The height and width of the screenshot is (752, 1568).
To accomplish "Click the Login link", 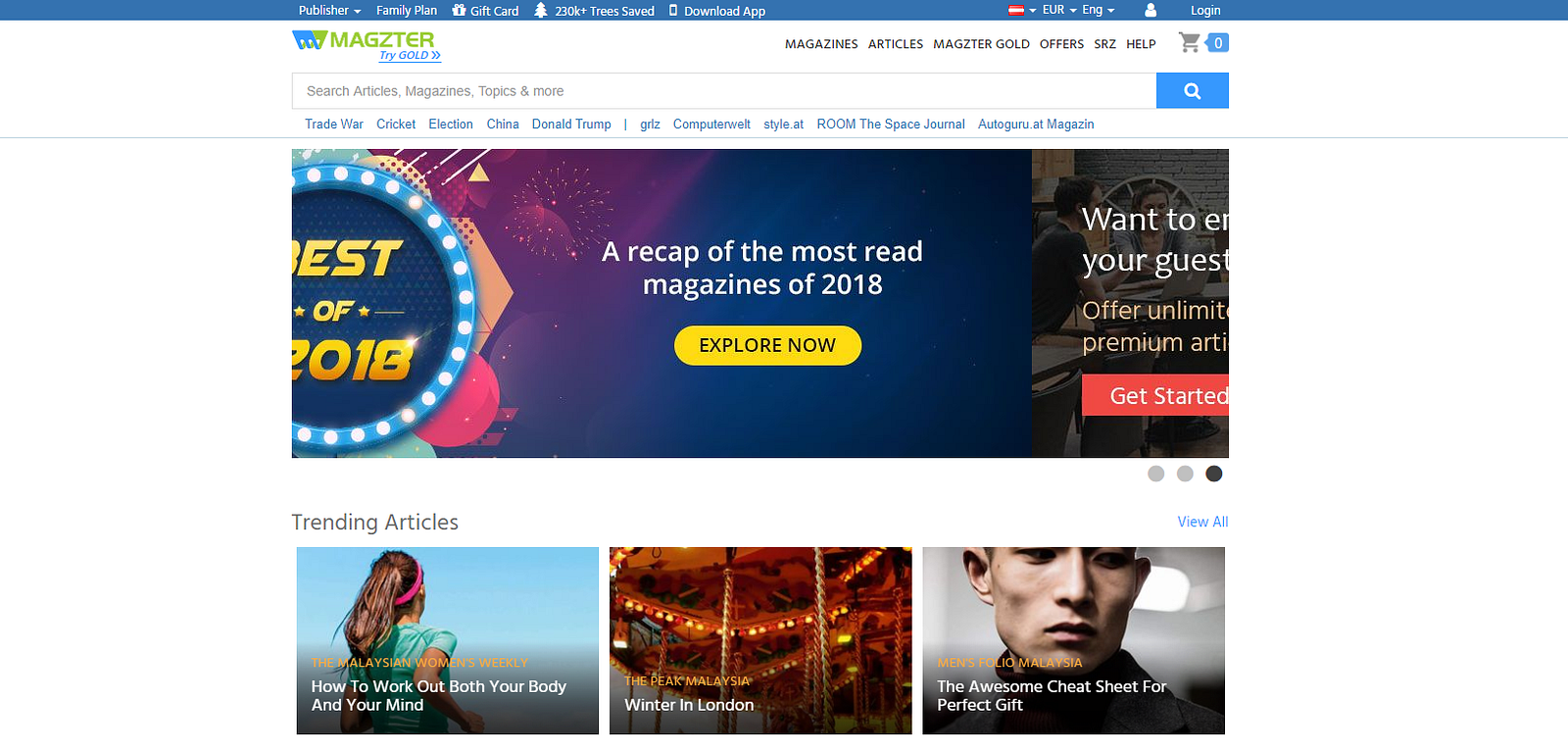I will coord(1205,11).
